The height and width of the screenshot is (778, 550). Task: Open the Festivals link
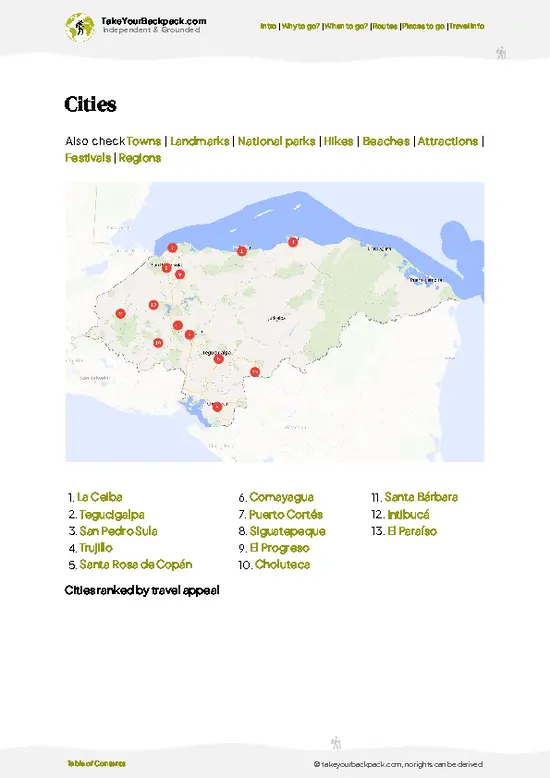pos(88,158)
